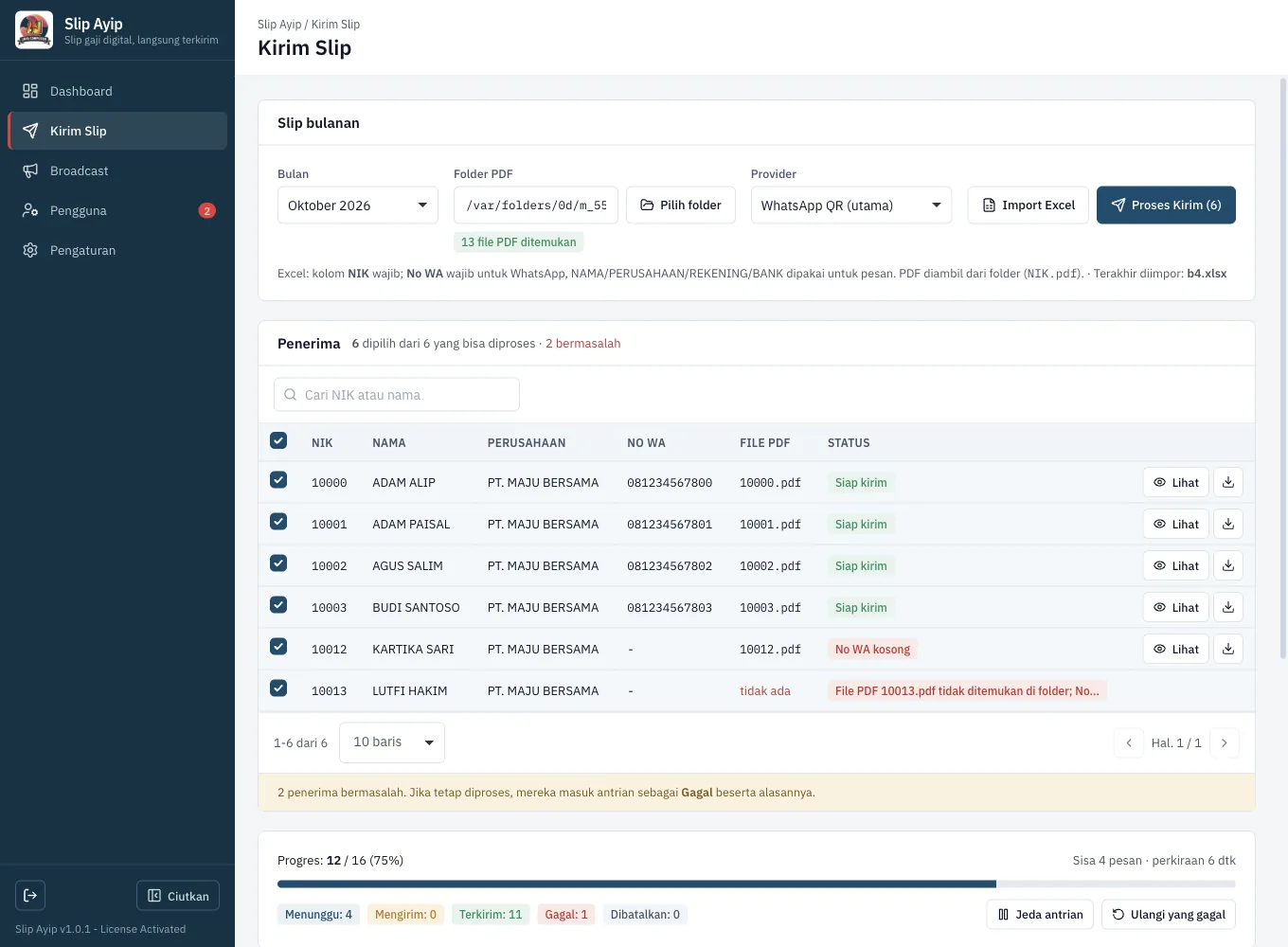
Task: Go to next page of recipients
Action: coord(1225,743)
